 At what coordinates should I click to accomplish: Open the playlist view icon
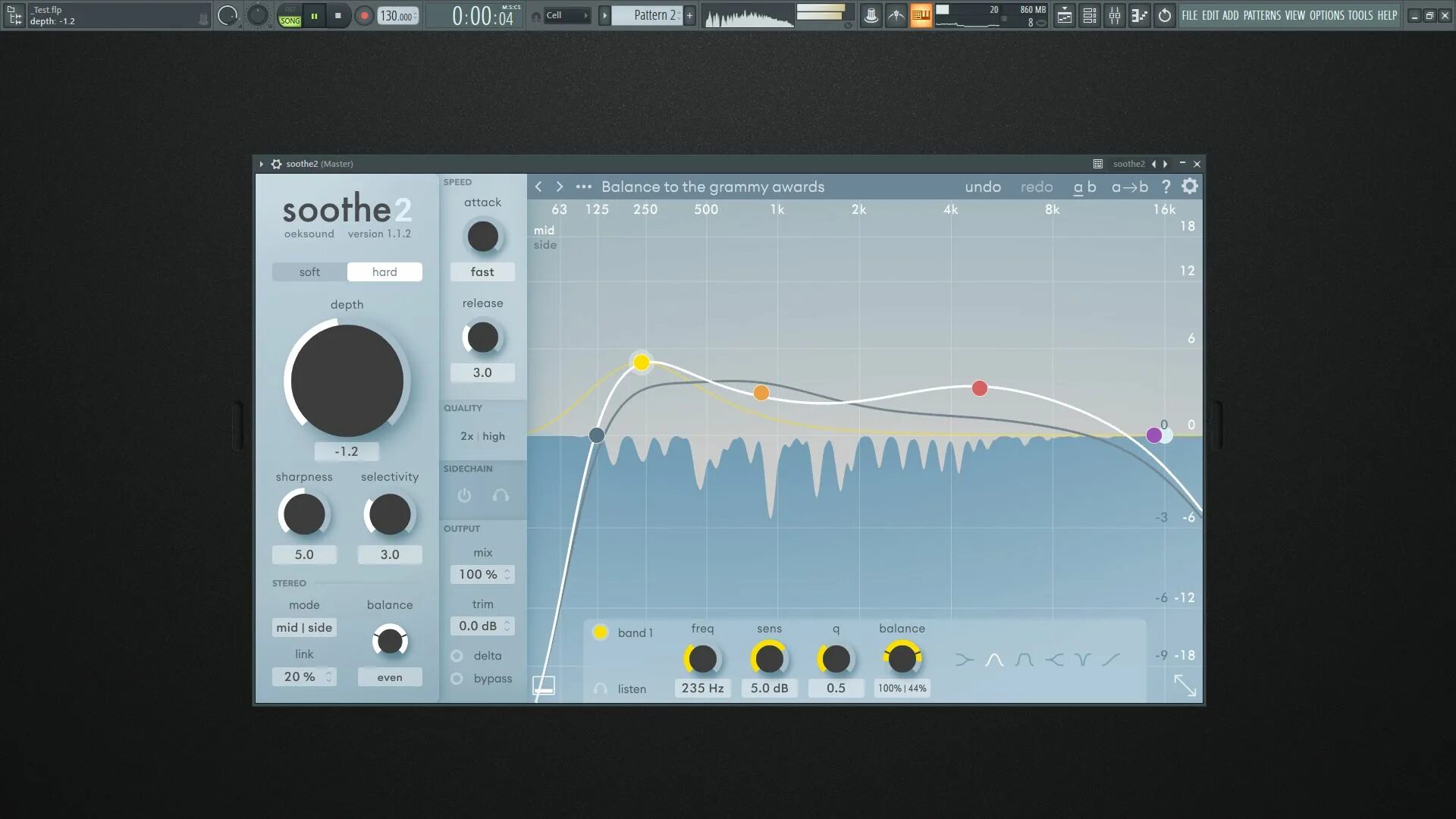[x=1065, y=15]
